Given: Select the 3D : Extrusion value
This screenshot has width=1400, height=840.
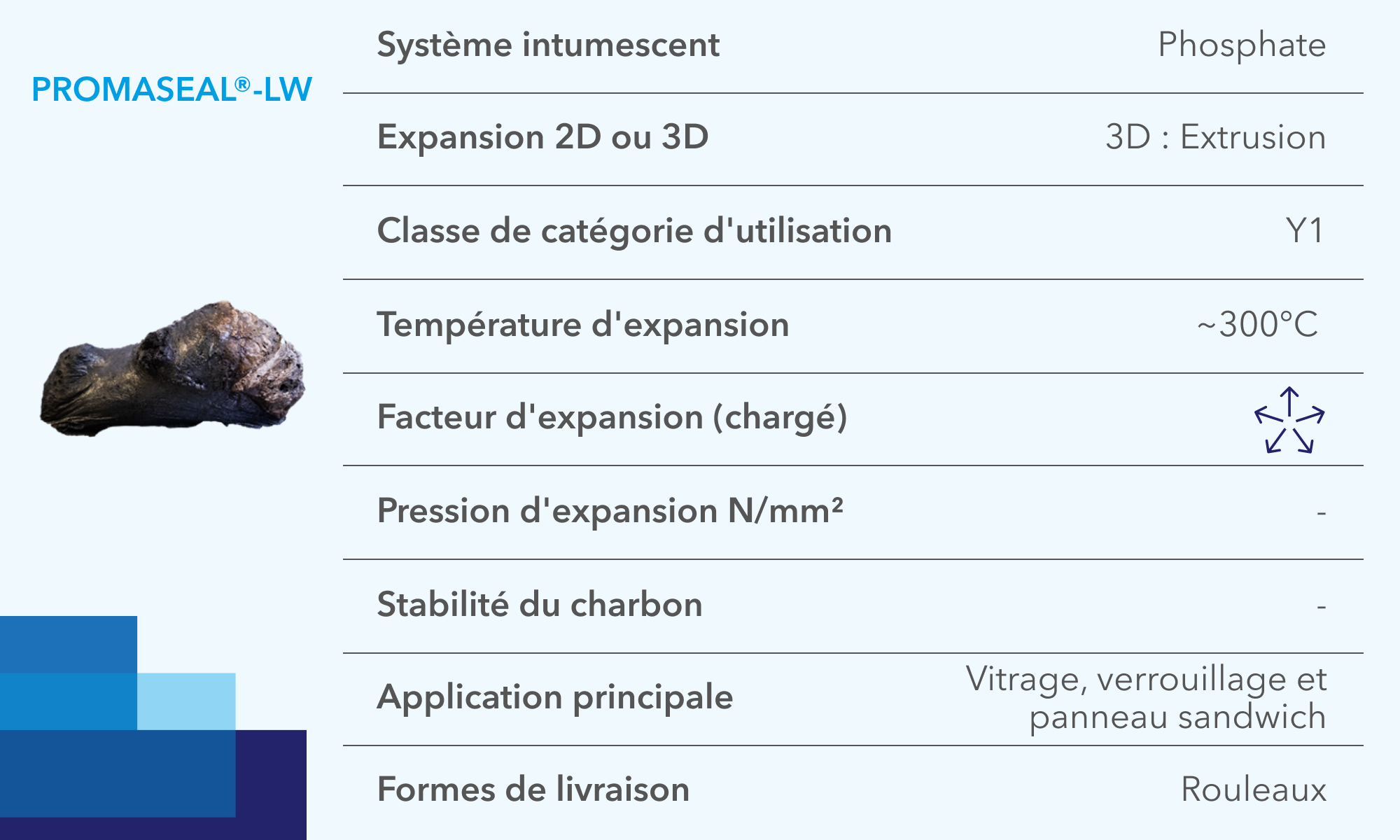Looking at the screenshot, I should 1216,136.
